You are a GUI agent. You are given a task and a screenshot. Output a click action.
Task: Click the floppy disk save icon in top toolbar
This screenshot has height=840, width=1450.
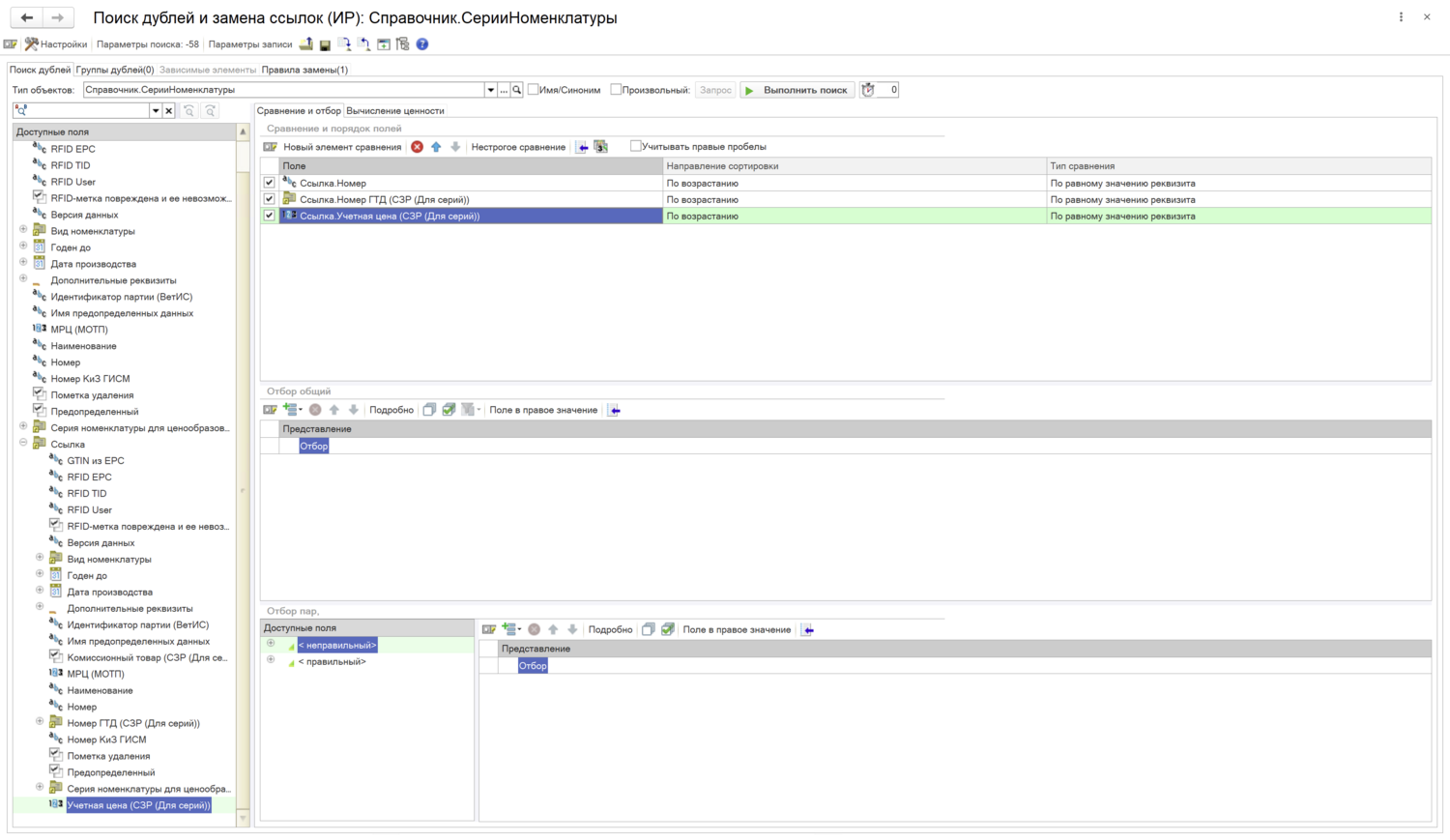(x=326, y=44)
